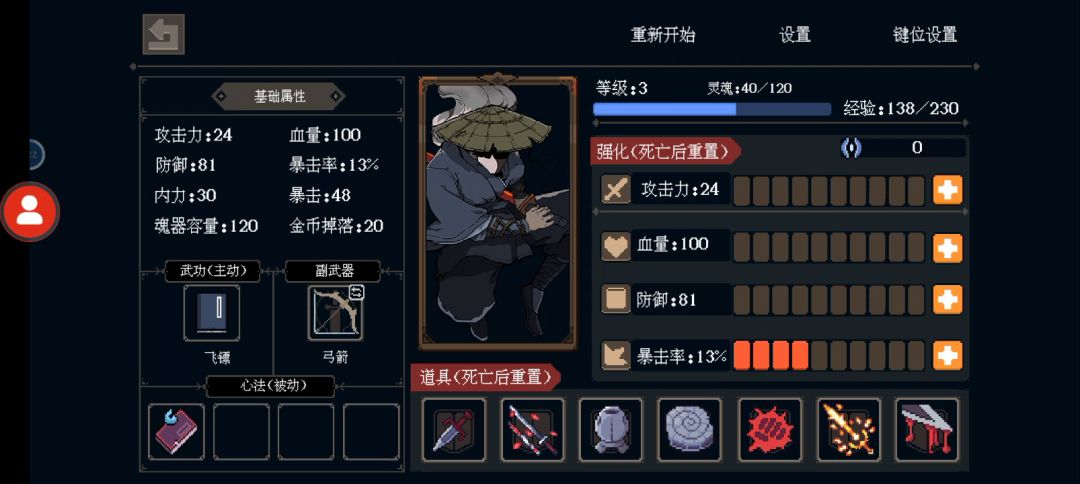Select the flaming sword item icon
This screenshot has width=1080, height=484.
tap(849, 430)
